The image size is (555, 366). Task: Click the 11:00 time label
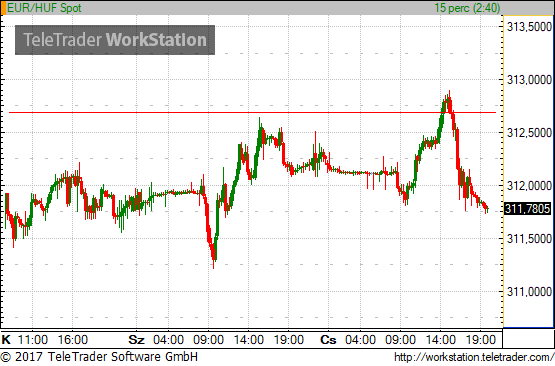[x=33, y=340]
